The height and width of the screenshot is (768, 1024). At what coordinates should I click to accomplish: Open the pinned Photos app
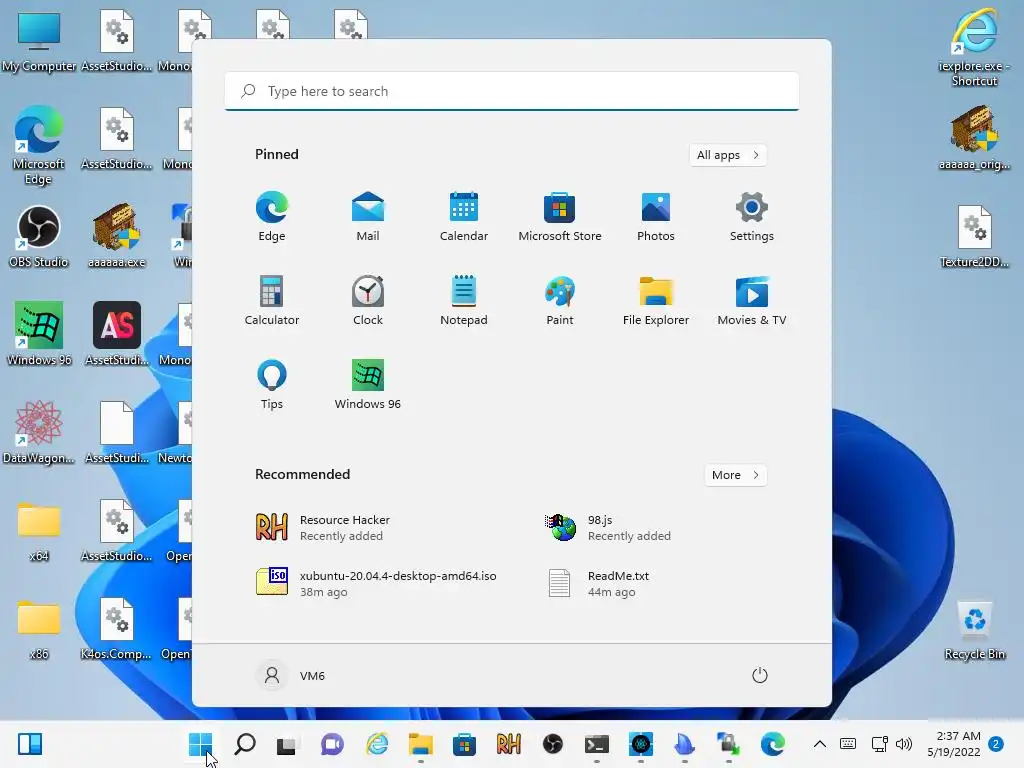coord(656,216)
